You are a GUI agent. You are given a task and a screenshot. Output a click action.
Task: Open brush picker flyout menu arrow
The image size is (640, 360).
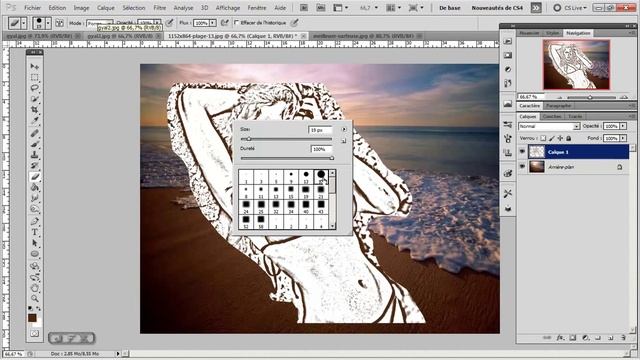click(344, 129)
